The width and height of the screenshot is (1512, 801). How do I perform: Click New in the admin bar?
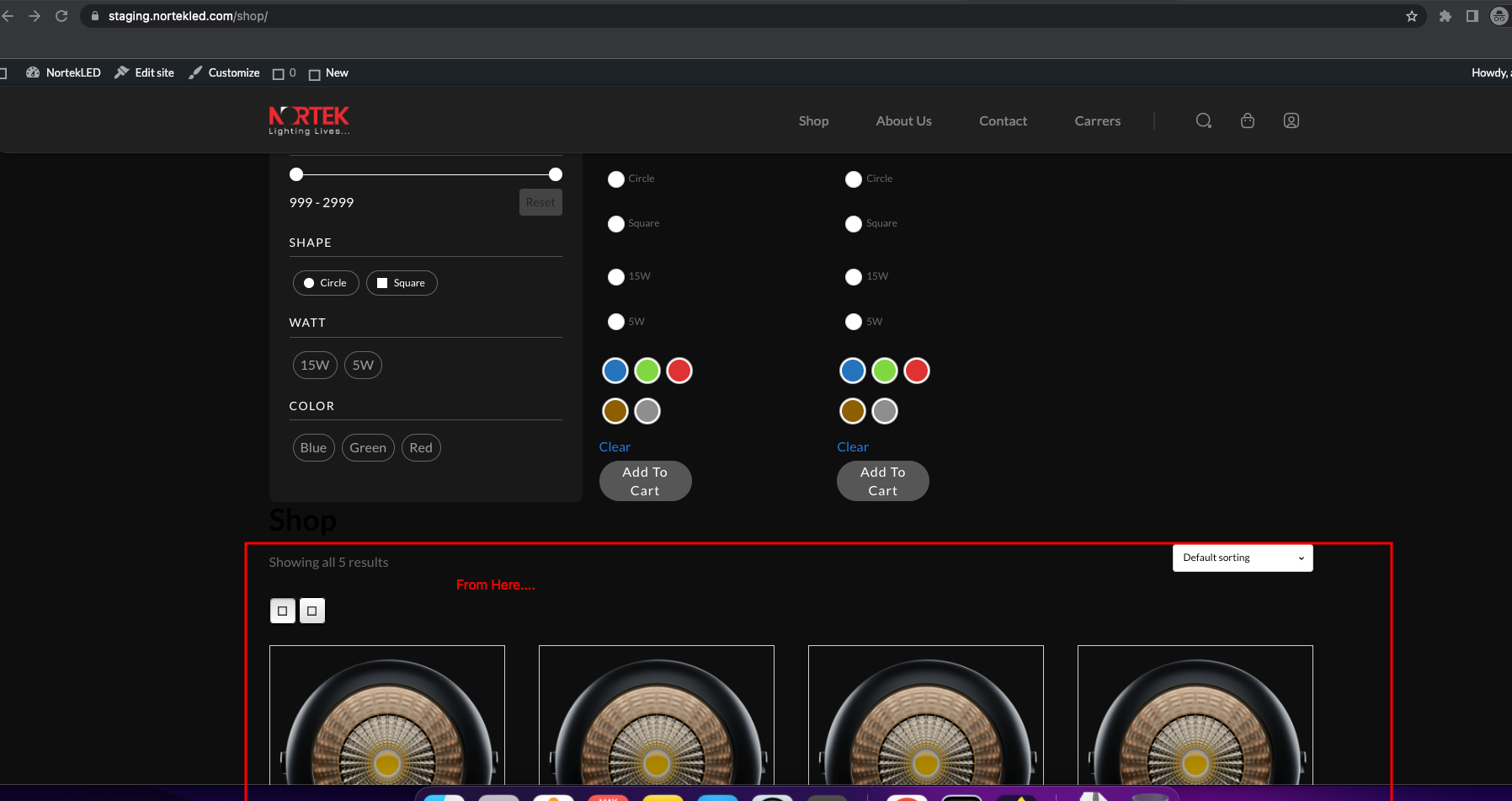pyautogui.click(x=328, y=73)
